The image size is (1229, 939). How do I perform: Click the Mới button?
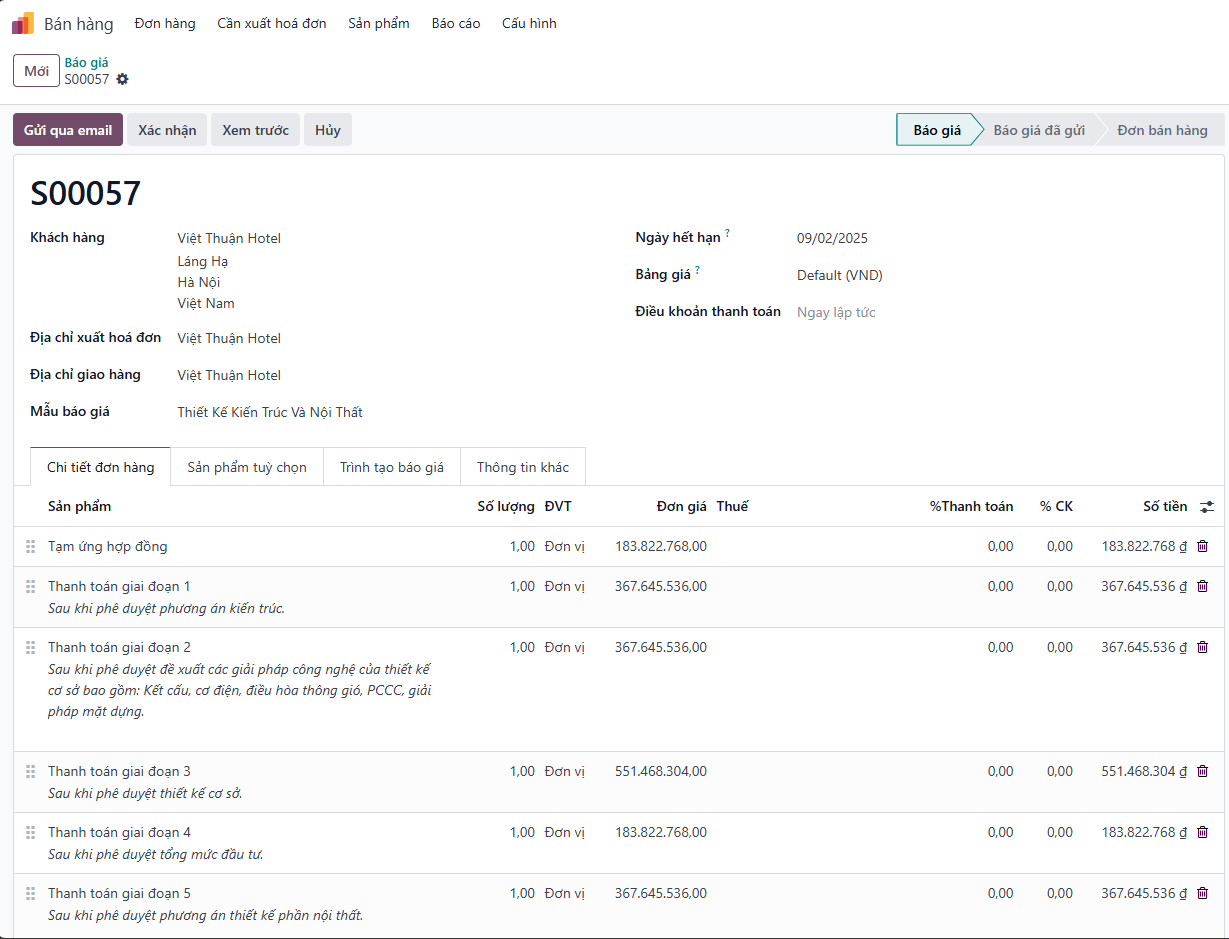(x=36, y=71)
